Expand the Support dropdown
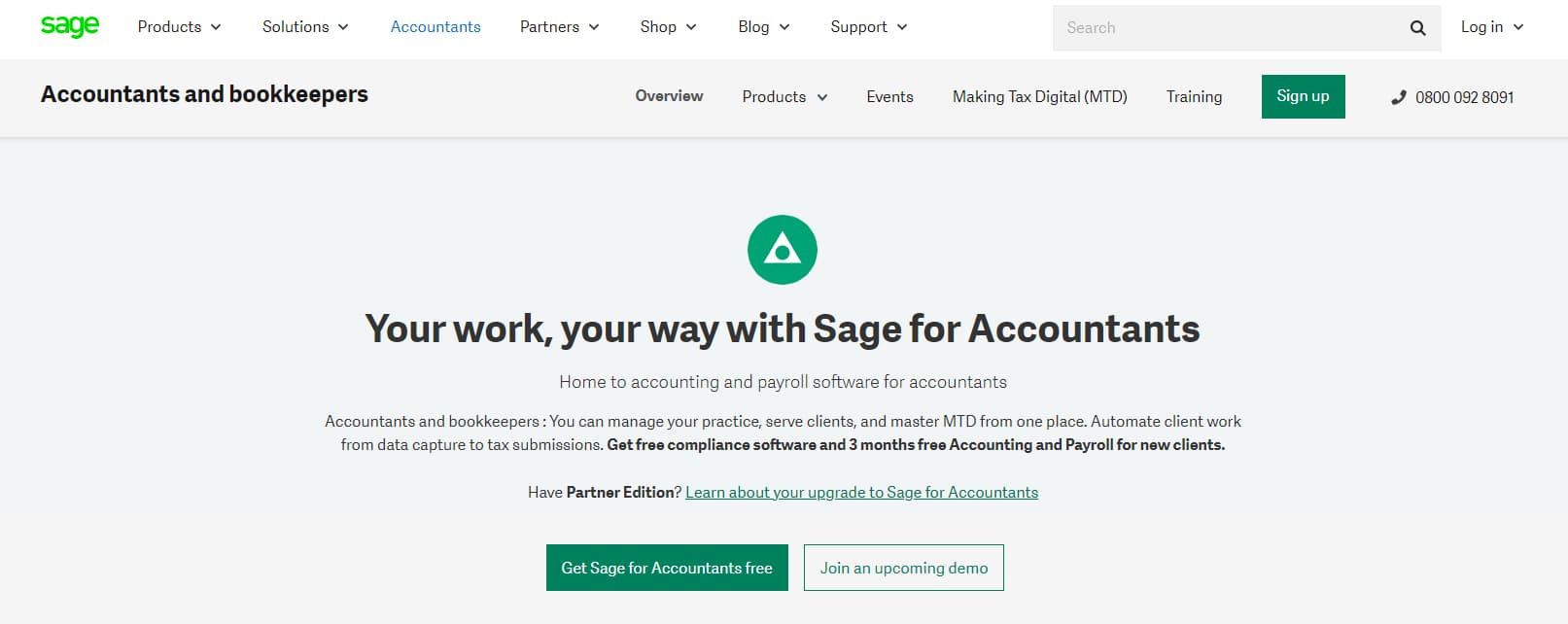Viewport: 1568px width, 624px height. tap(867, 27)
